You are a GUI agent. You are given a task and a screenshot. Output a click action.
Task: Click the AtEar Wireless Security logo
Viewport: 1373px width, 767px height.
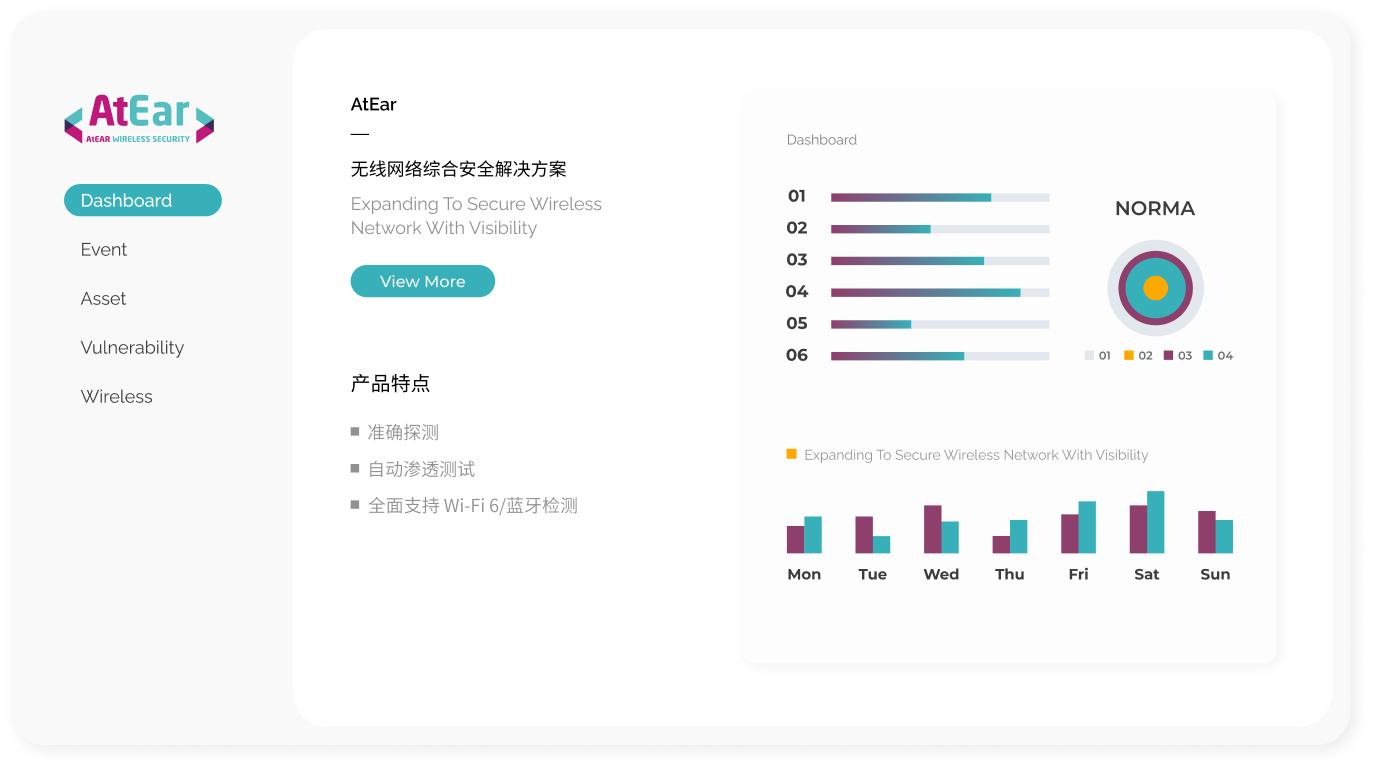(139, 119)
